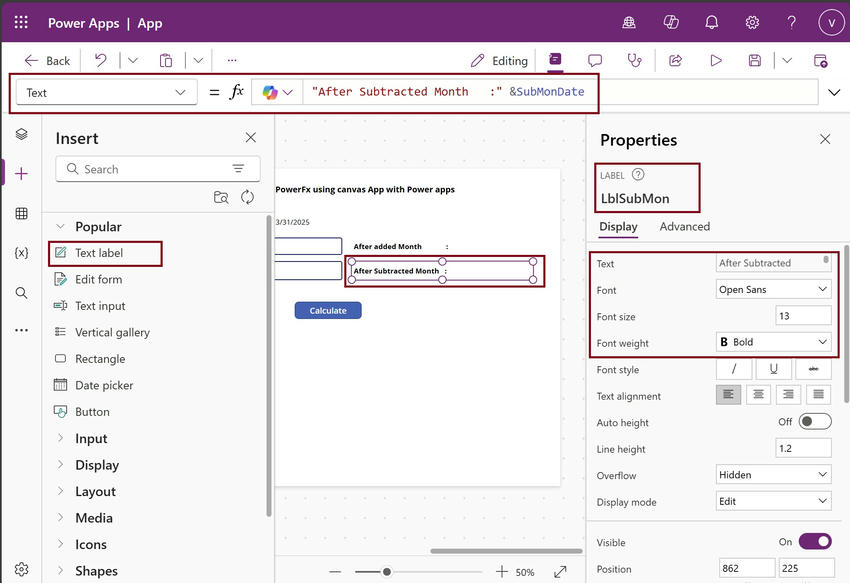Click the Publish icon
This screenshot has width=850, height=583.
(x=821, y=60)
